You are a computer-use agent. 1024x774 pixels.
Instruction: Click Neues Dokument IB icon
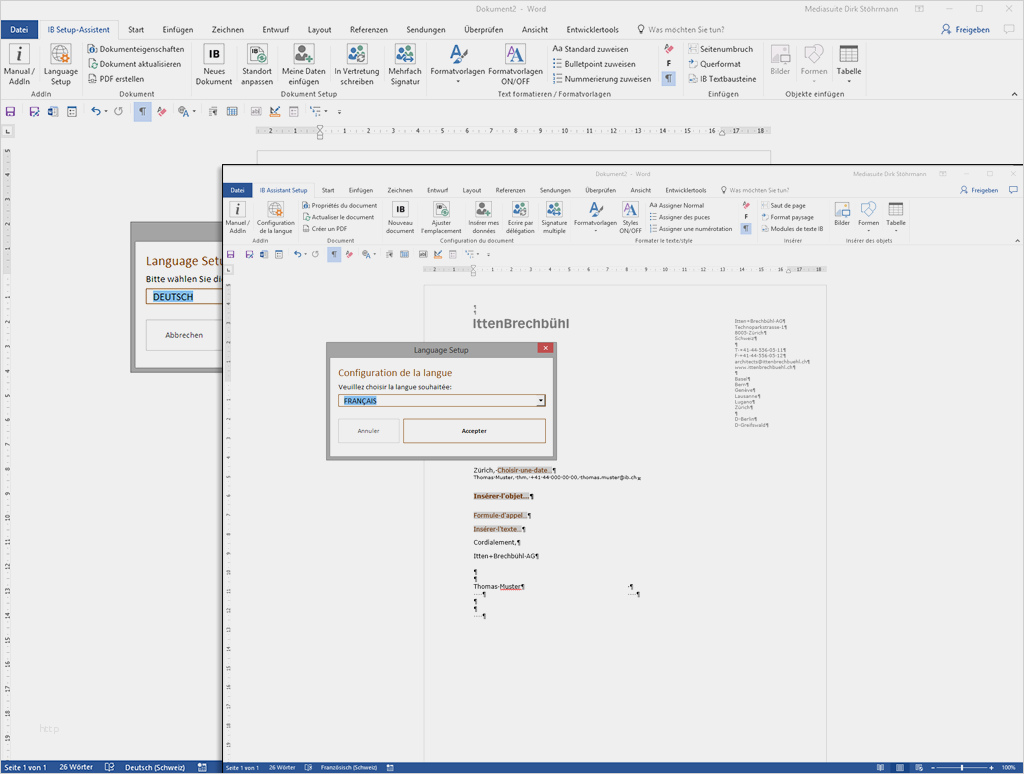214,56
